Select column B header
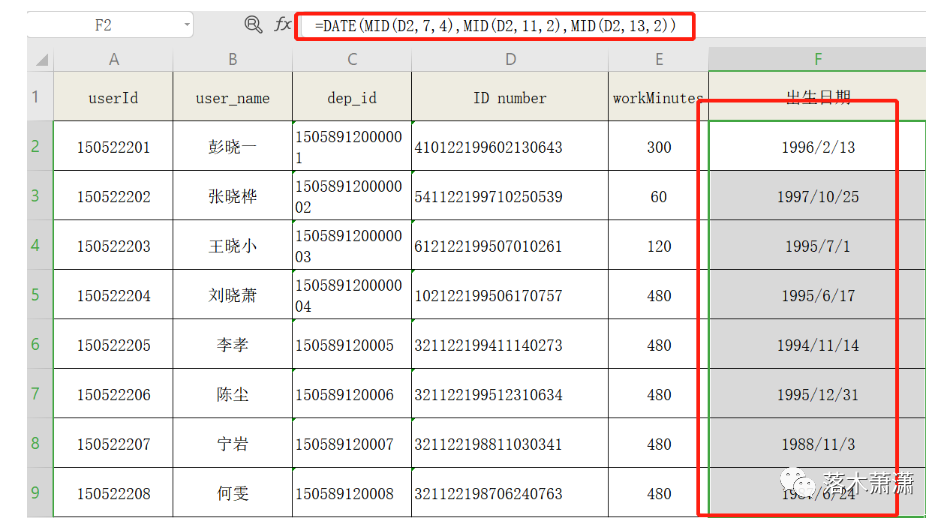The image size is (945, 525). [233, 60]
